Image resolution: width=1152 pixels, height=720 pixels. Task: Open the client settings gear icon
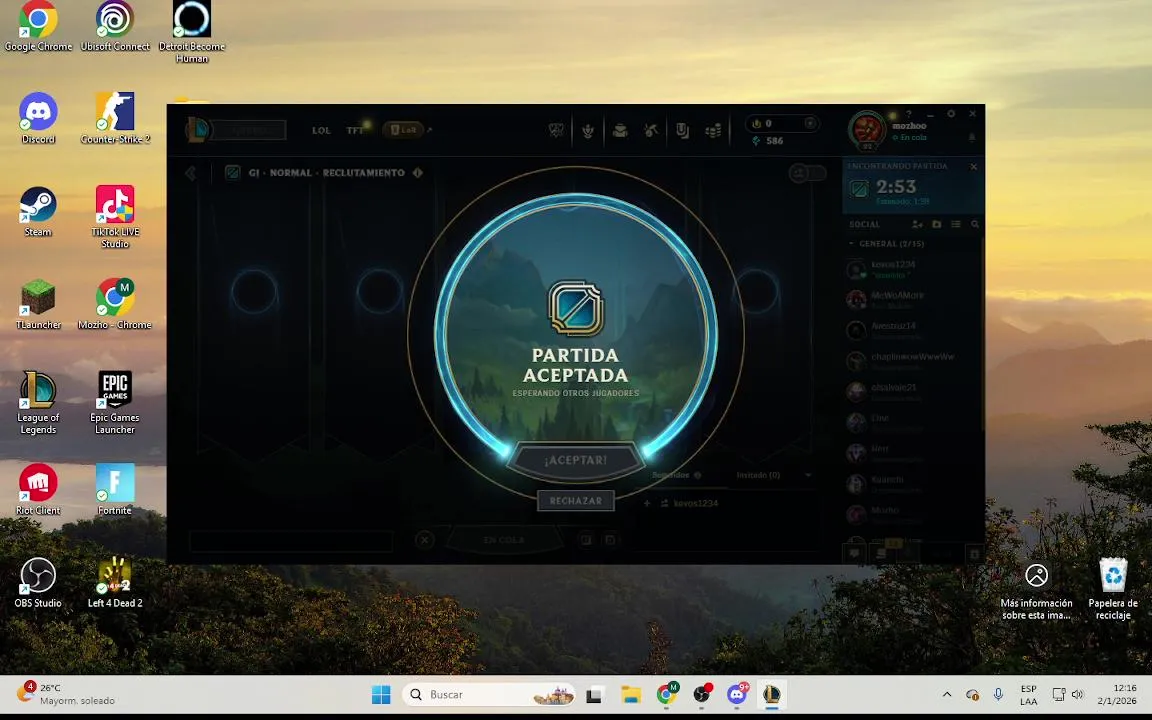coord(951,114)
